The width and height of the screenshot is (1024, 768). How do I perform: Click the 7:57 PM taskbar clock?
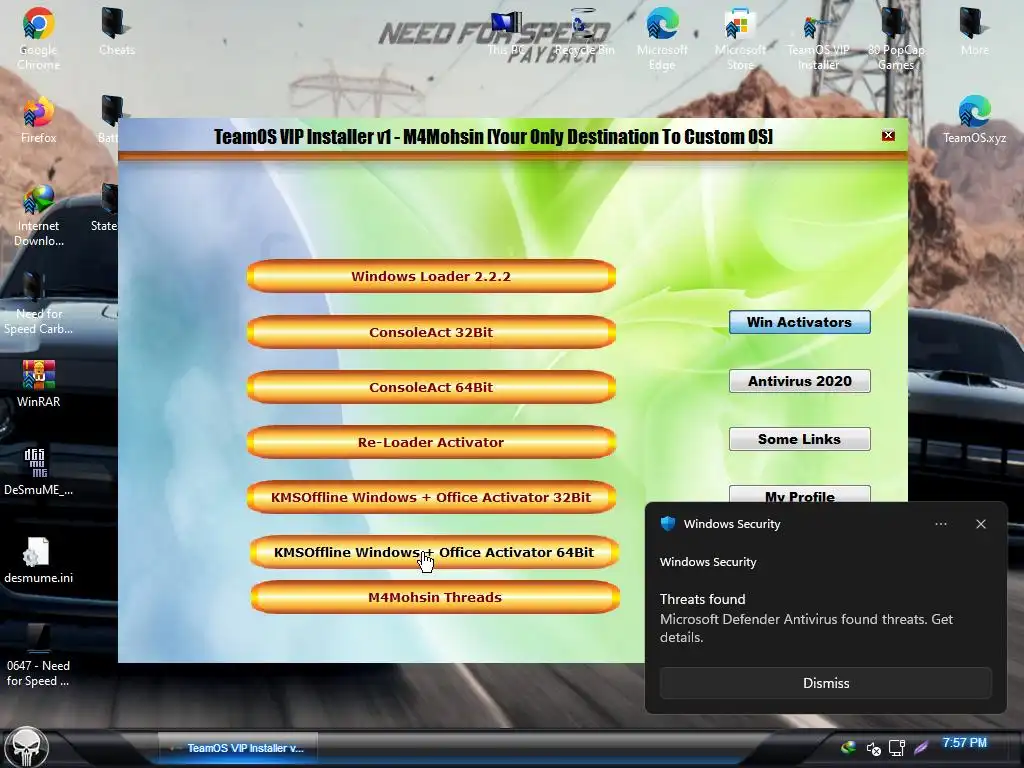[x=965, y=743]
